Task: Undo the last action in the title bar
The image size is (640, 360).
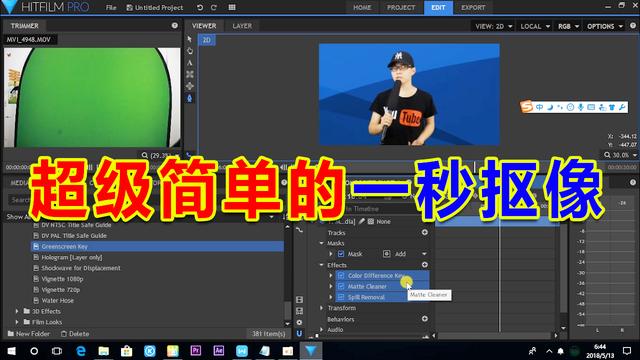Action: [200, 7]
